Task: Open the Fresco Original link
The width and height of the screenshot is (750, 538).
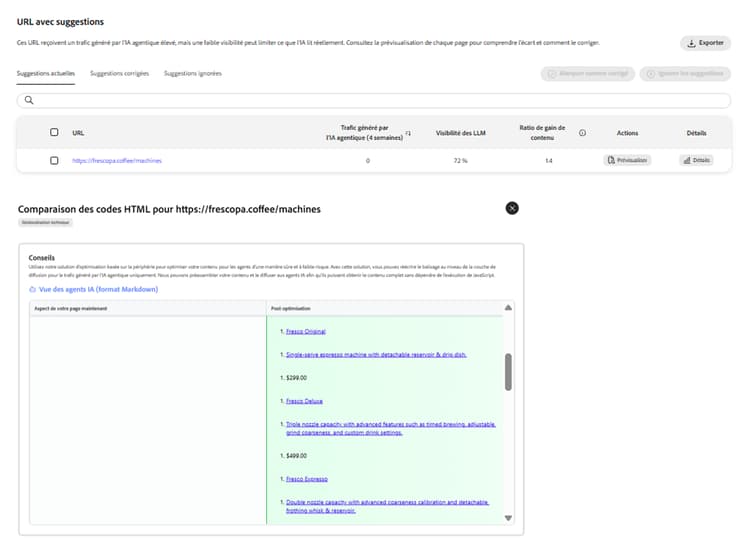Action: (306, 331)
